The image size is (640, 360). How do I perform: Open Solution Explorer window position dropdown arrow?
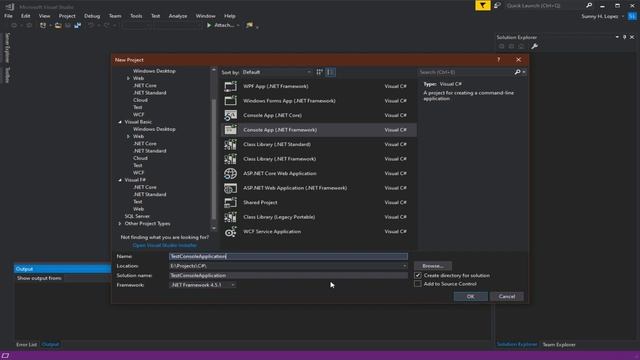617,37
